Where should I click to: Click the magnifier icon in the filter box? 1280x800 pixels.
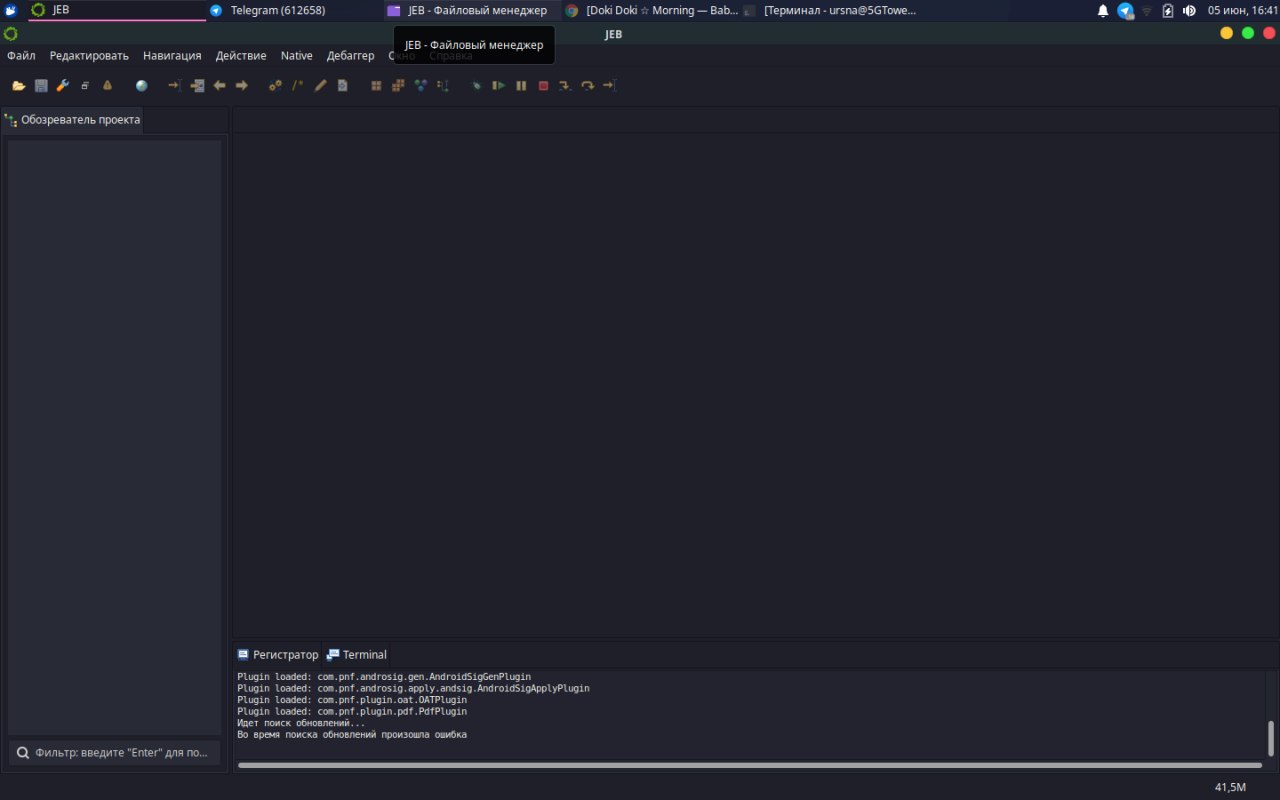tap(22, 752)
